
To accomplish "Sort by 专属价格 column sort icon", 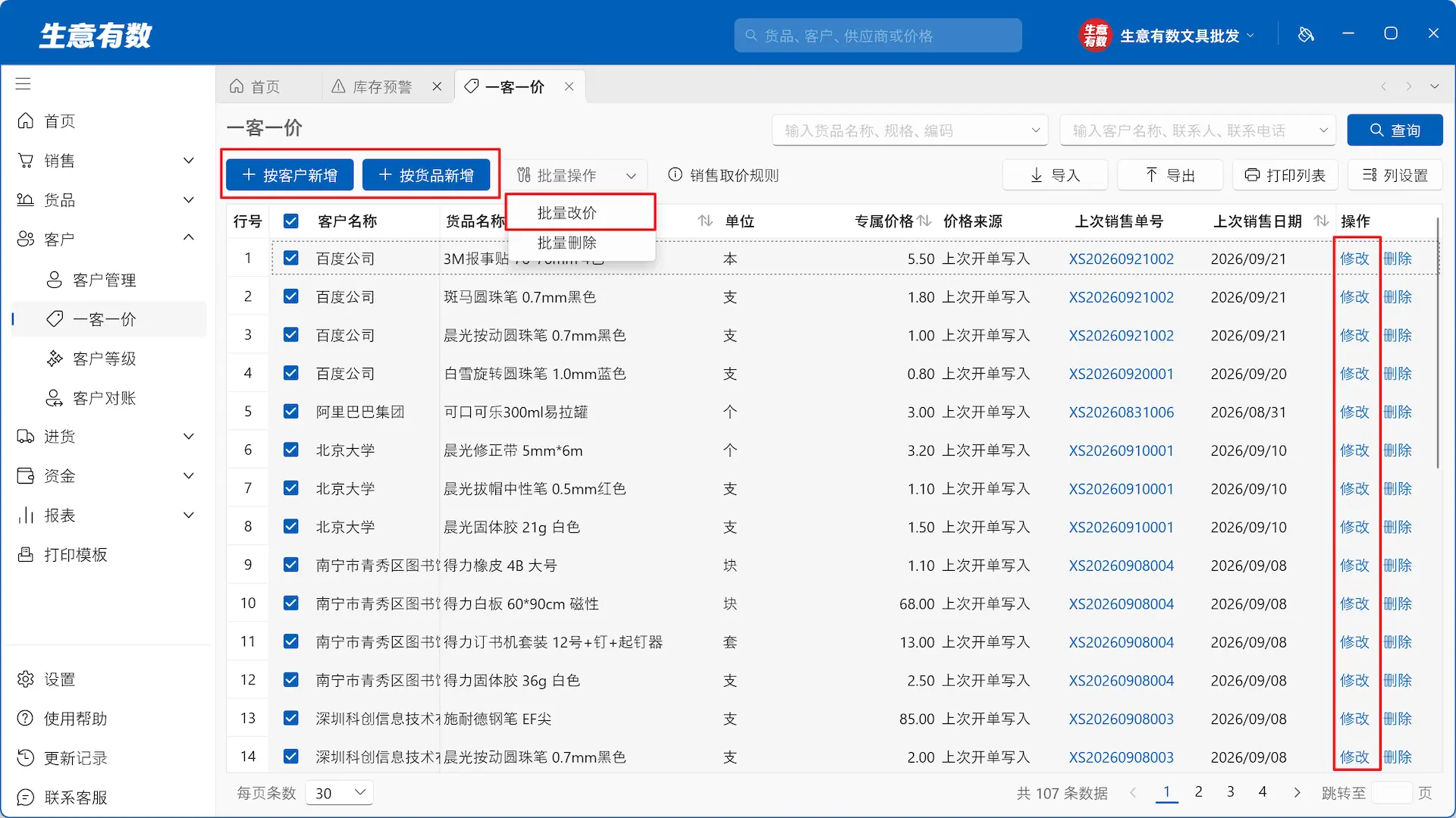I will pyautogui.click(x=924, y=221).
